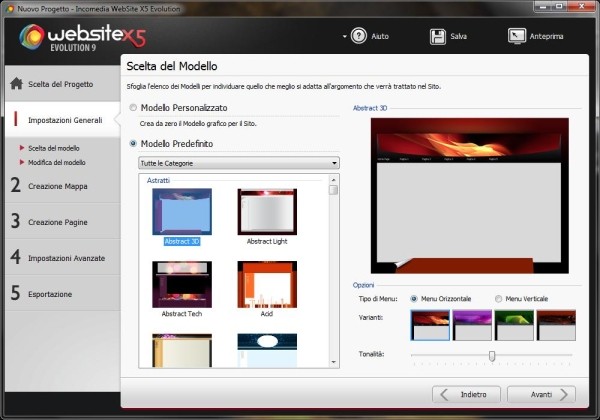Viewport: 600px width, 420px height.
Task: Choose the Menu Orizzontale radio button
Action: [414, 299]
